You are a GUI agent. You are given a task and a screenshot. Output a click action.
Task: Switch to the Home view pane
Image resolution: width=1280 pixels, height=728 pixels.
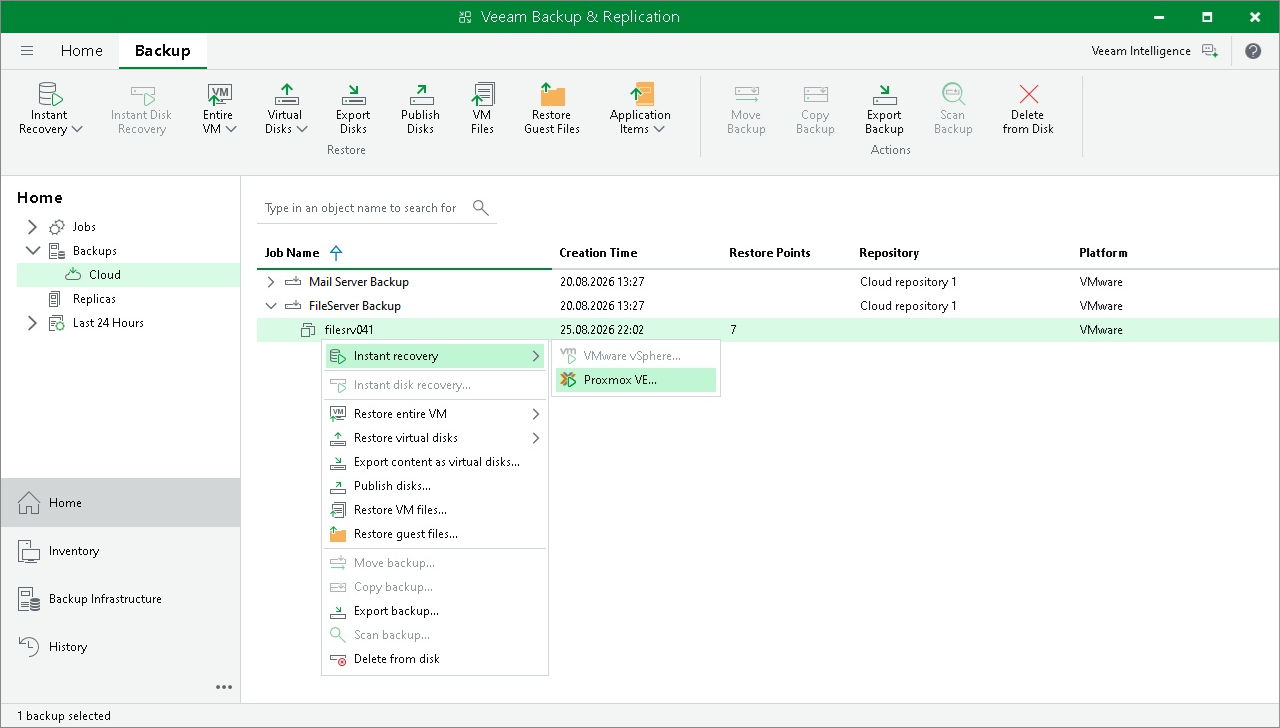[120, 503]
